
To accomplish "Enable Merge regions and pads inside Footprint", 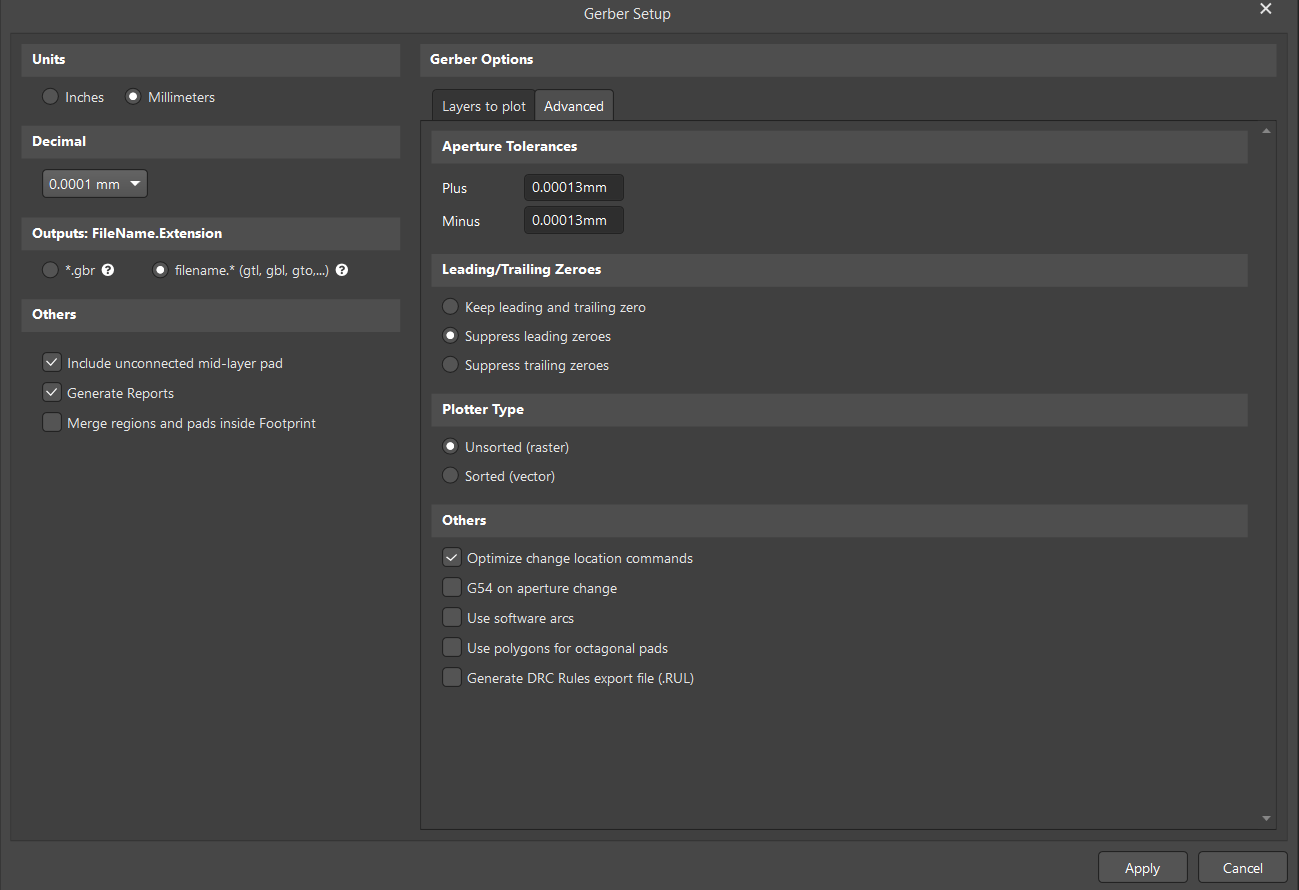I will pos(52,423).
